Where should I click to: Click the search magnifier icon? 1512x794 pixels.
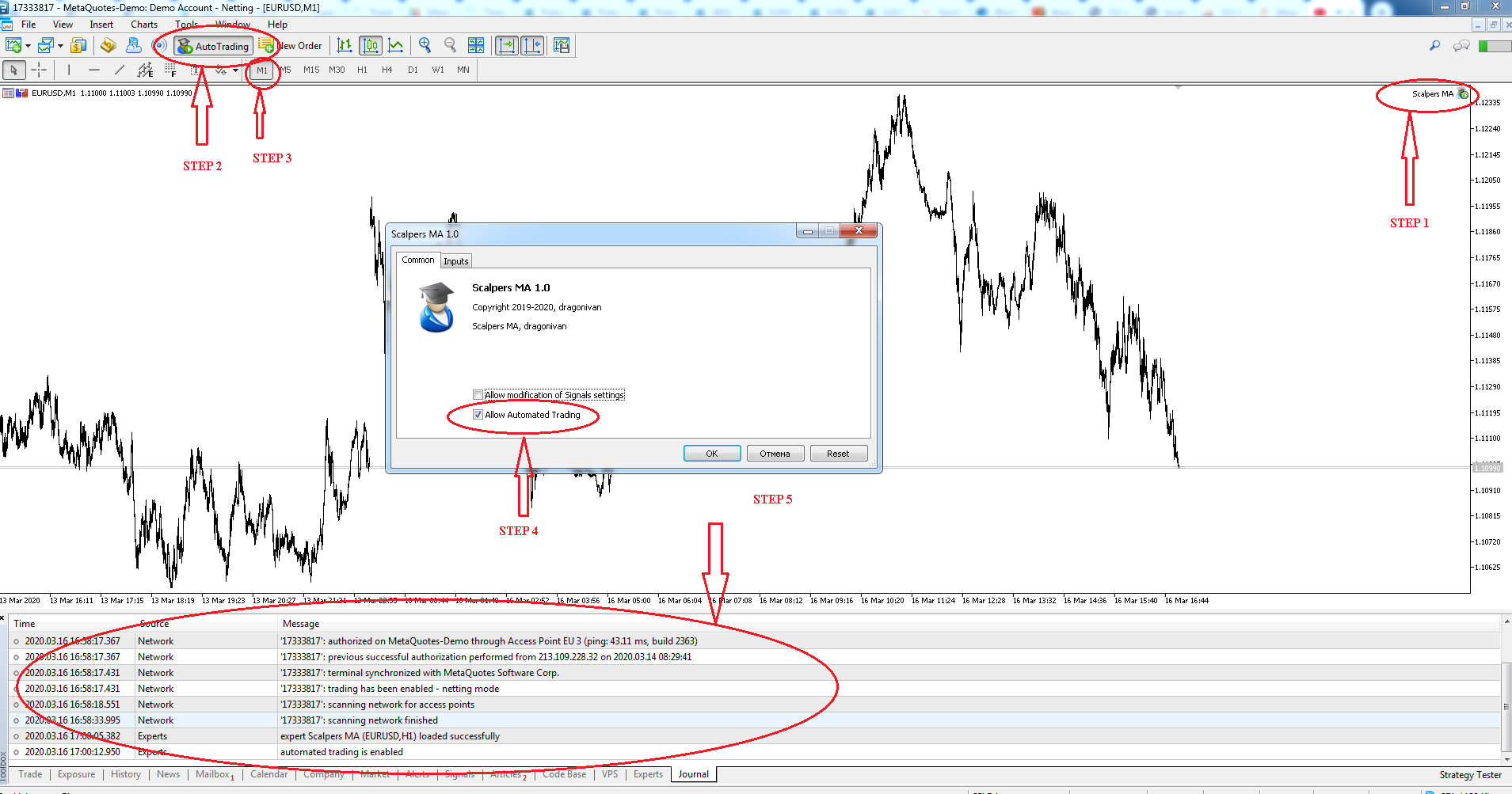[x=1434, y=46]
